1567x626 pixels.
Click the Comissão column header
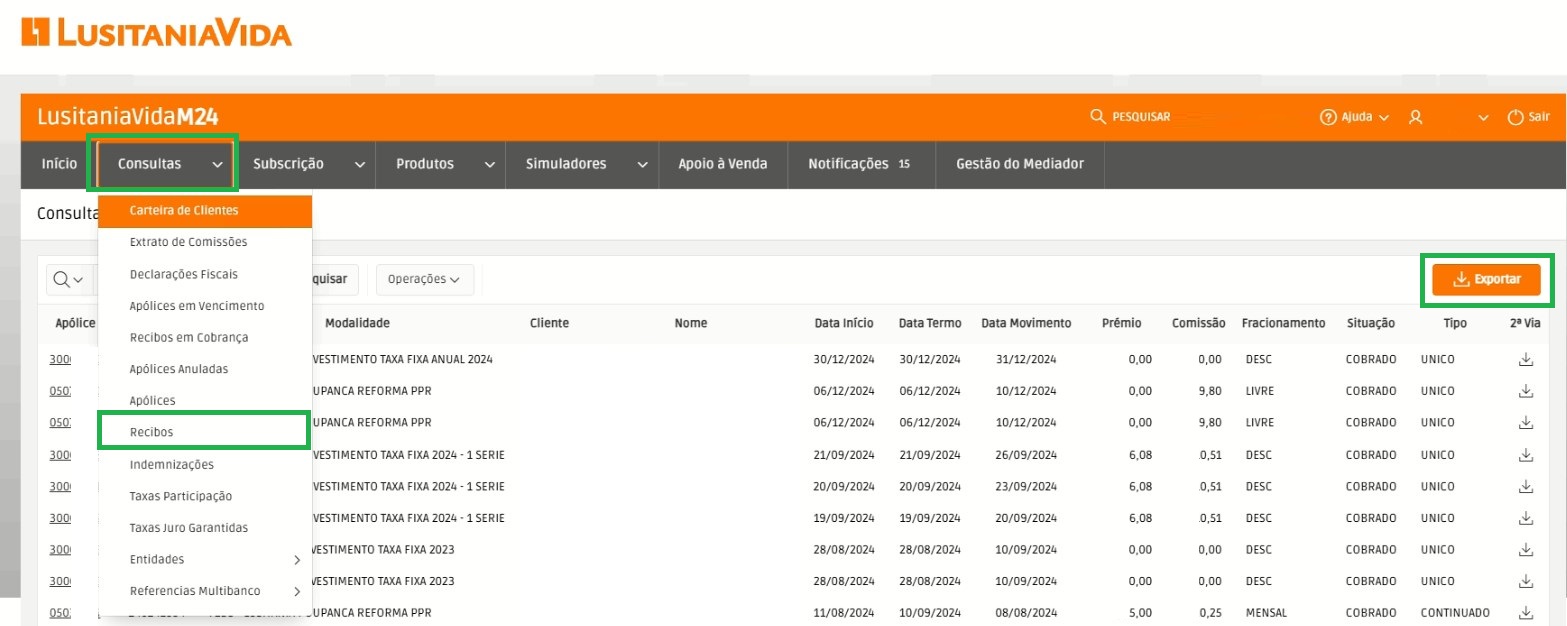click(1199, 323)
